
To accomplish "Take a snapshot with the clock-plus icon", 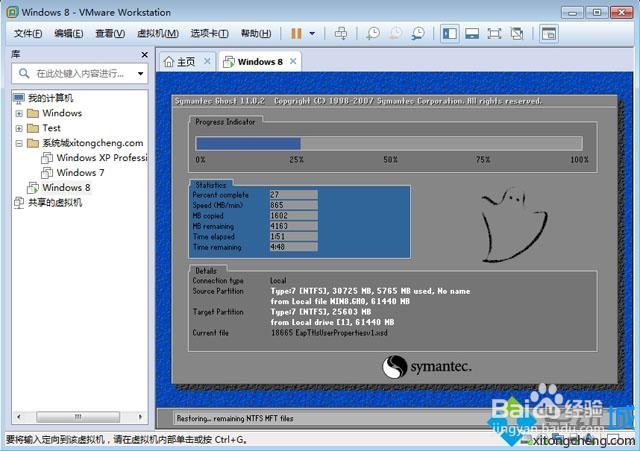I will tap(373, 33).
